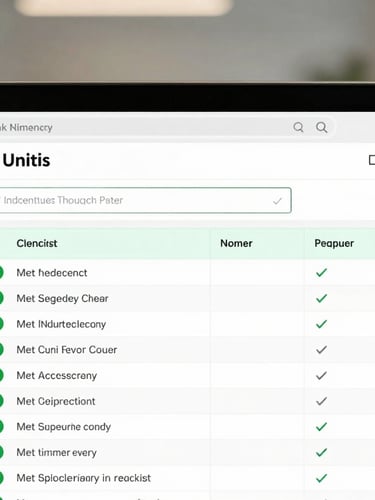Select 'Met Splocleriaary in reackist' text
This screenshot has width=375, height=500.
click(83, 478)
